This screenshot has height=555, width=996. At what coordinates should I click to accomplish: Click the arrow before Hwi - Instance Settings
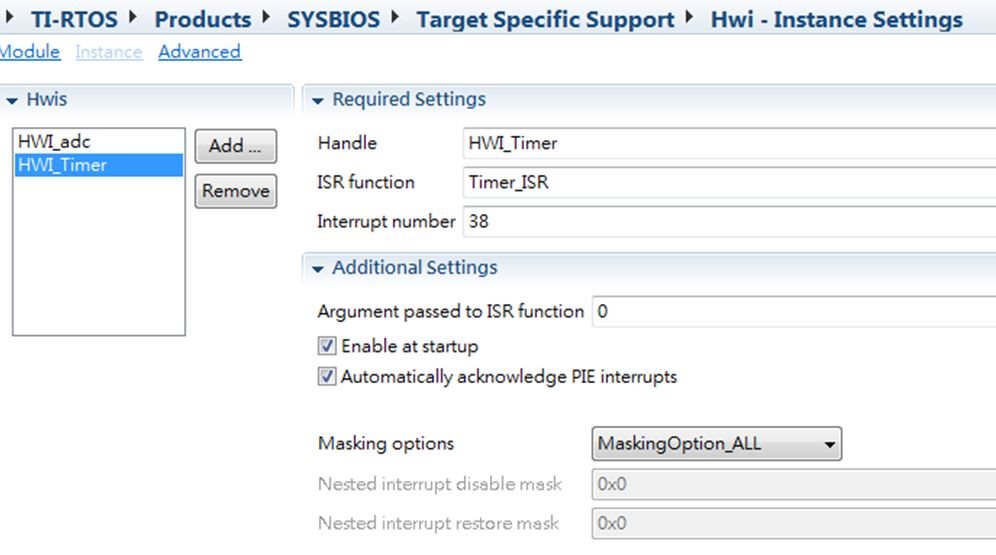click(689, 17)
